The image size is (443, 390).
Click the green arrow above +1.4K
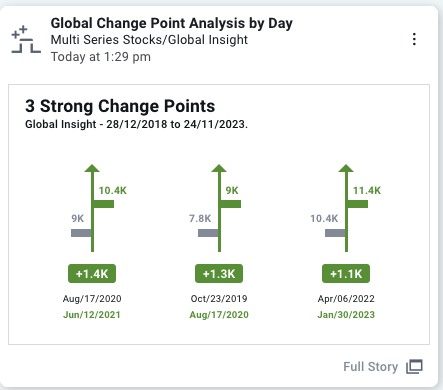[x=92, y=208]
